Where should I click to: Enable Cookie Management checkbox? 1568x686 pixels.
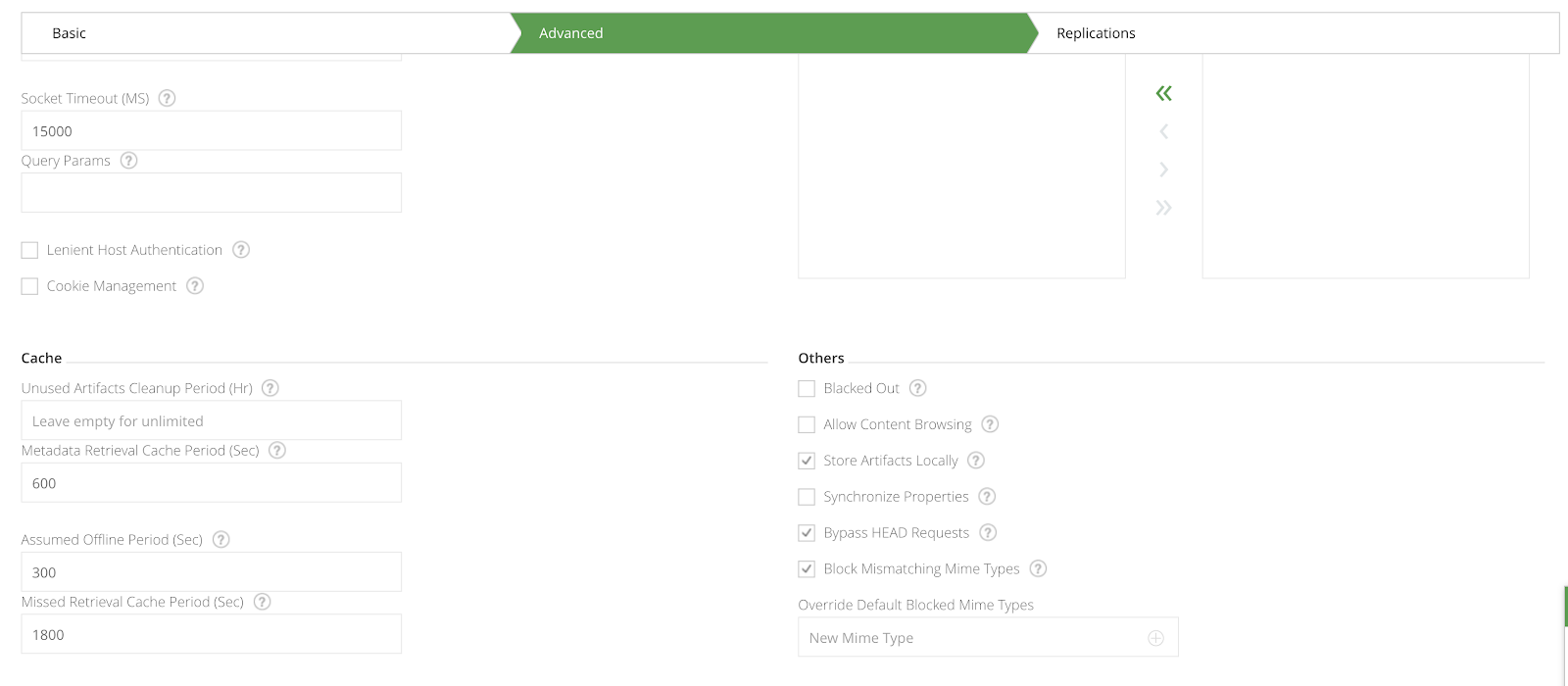[29, 286]
